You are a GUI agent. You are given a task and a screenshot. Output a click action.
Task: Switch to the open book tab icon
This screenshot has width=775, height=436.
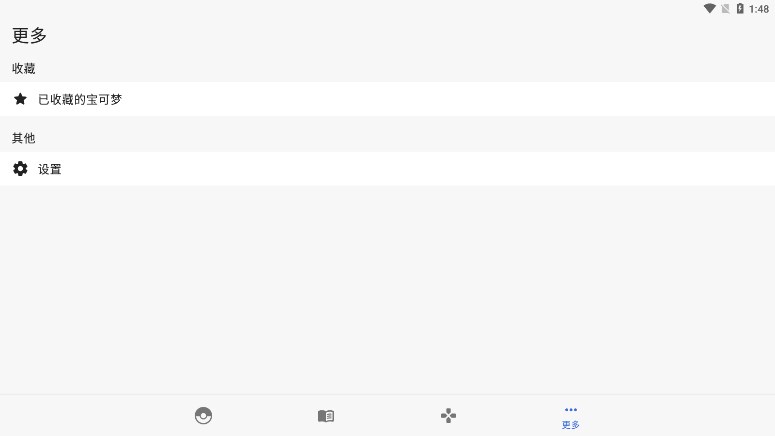point(326,416)
